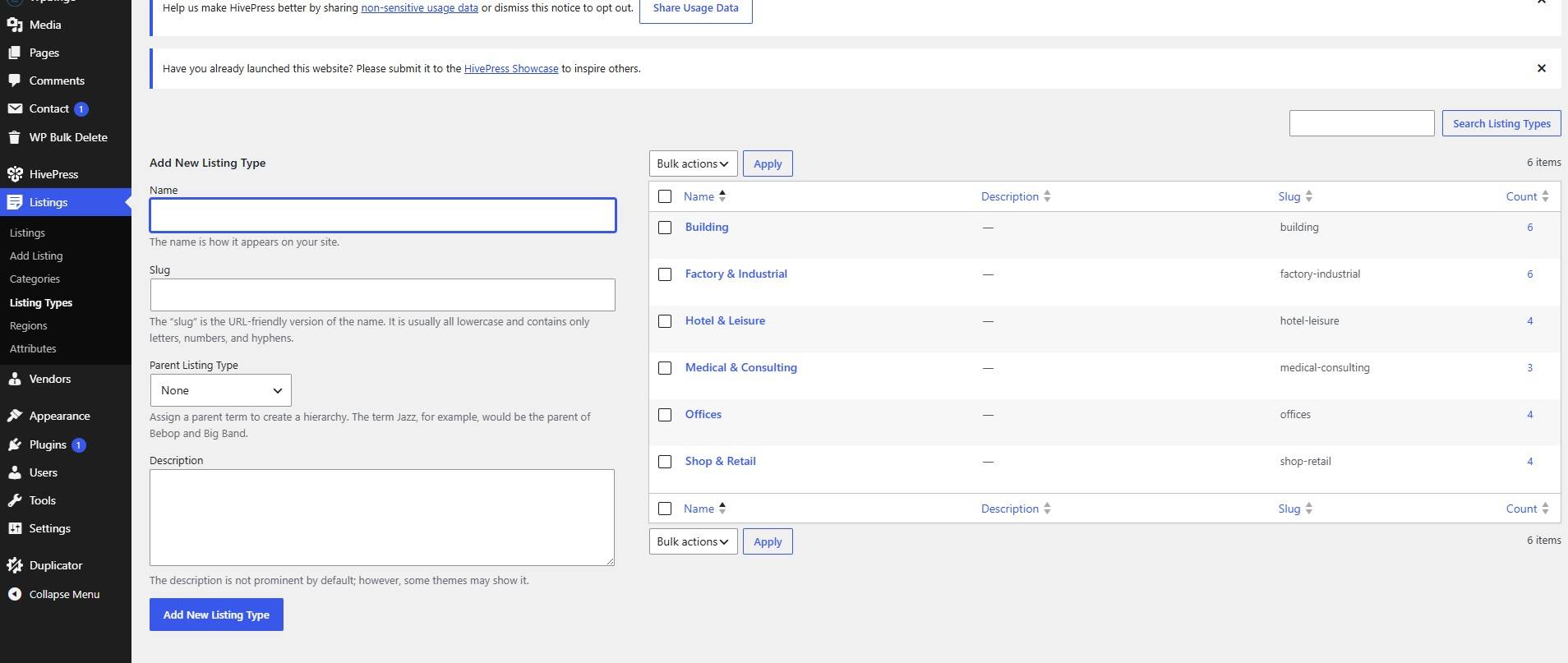The image size is (1568, 663).
Task: Click the top Apply button
Action: coord(768,163)
